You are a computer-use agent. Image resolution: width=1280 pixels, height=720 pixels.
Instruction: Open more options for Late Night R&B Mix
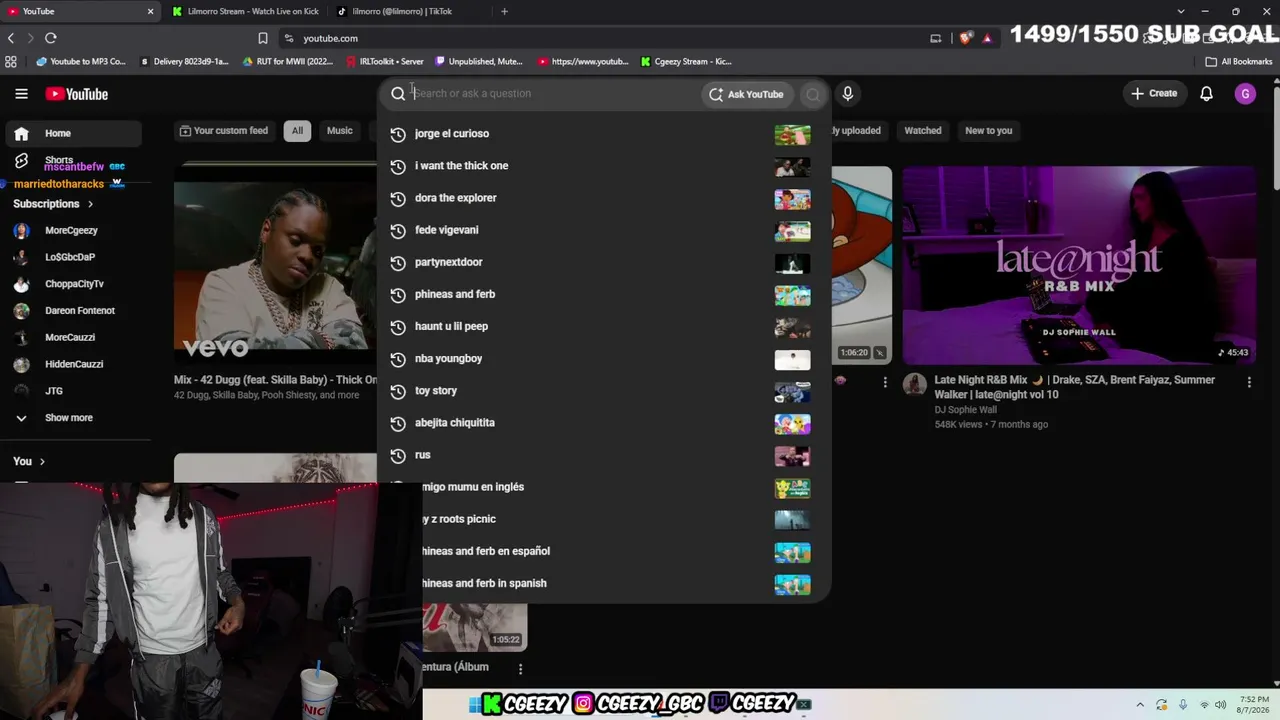coord(1249,382)
